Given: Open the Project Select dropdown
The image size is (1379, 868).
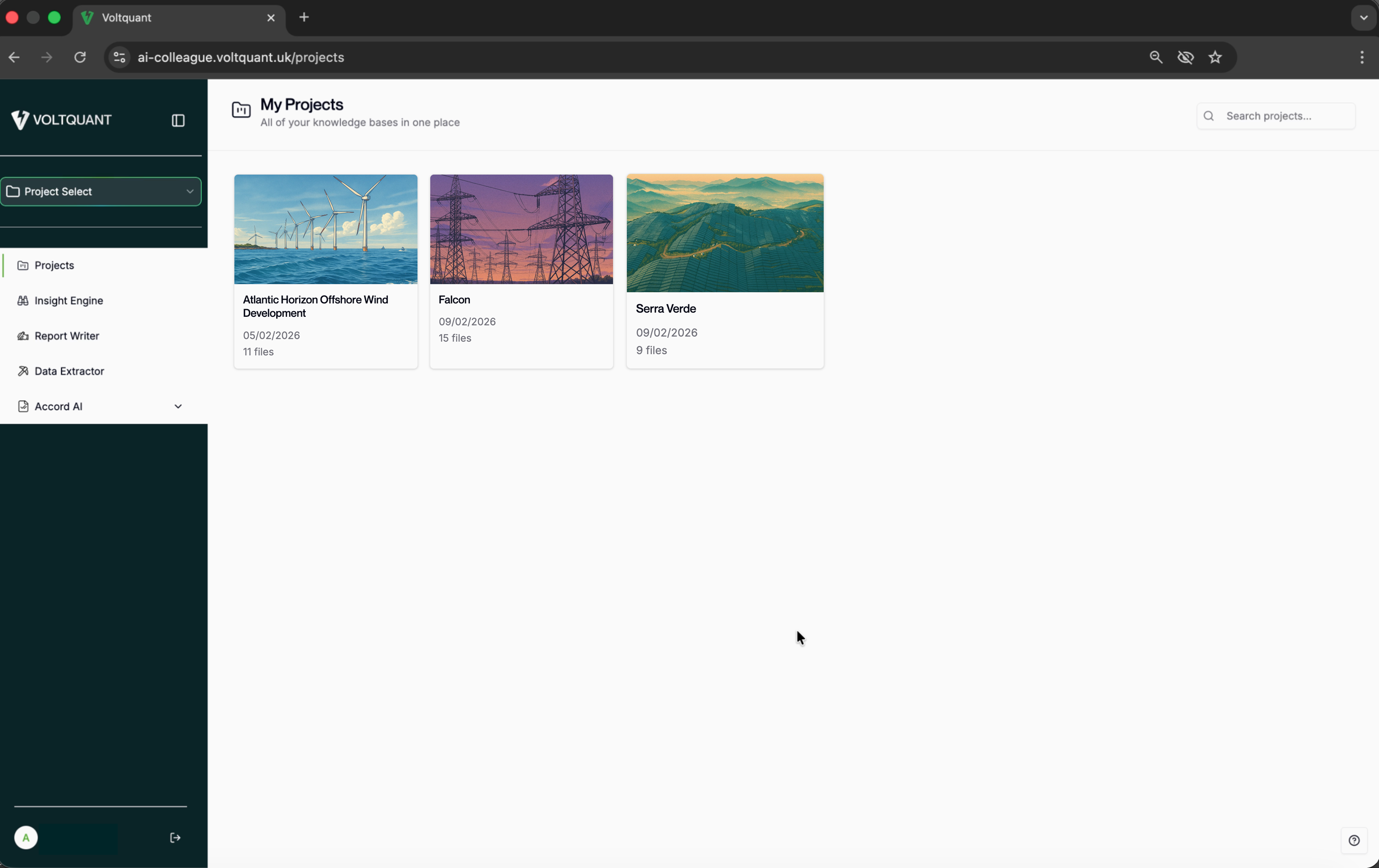Looking at the screenshot, I should click(101, 191).
